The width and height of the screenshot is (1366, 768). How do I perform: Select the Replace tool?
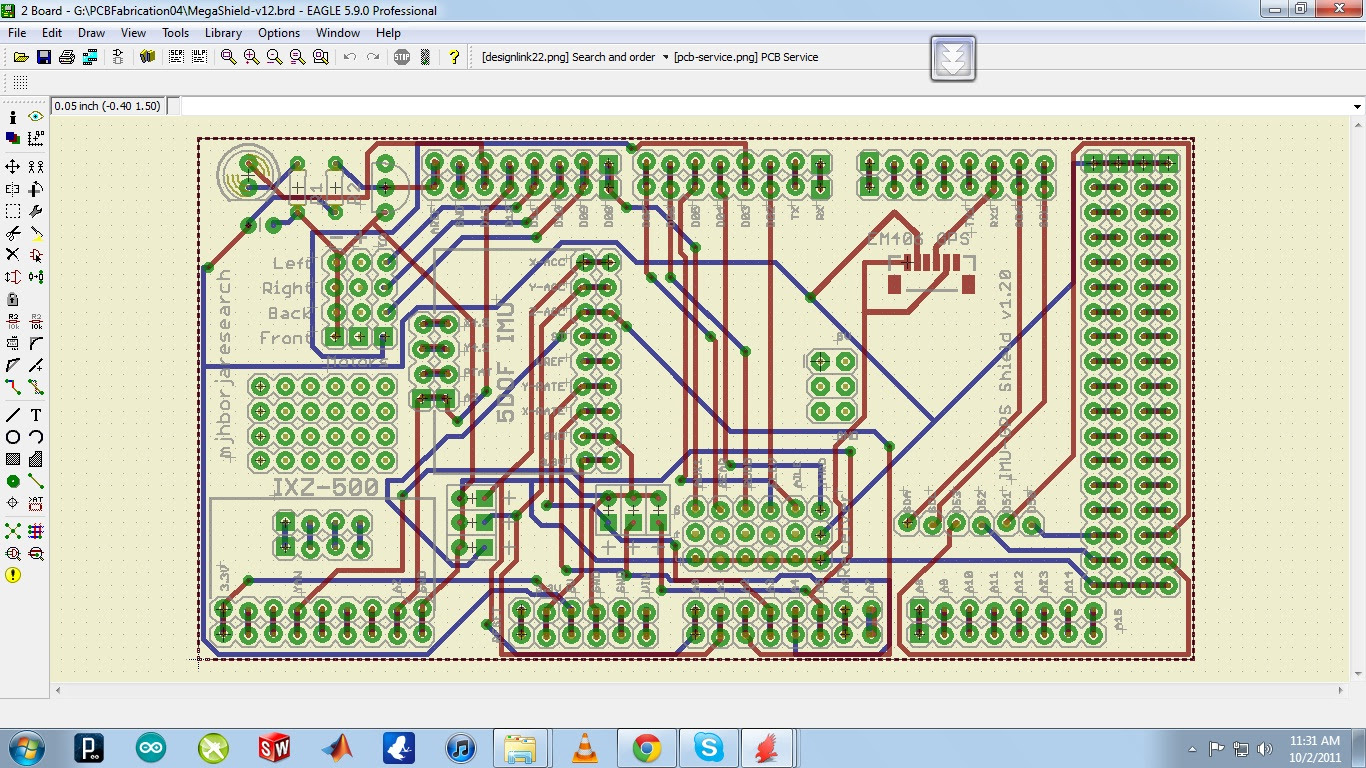pyautogui.click(x=36, y=277)
